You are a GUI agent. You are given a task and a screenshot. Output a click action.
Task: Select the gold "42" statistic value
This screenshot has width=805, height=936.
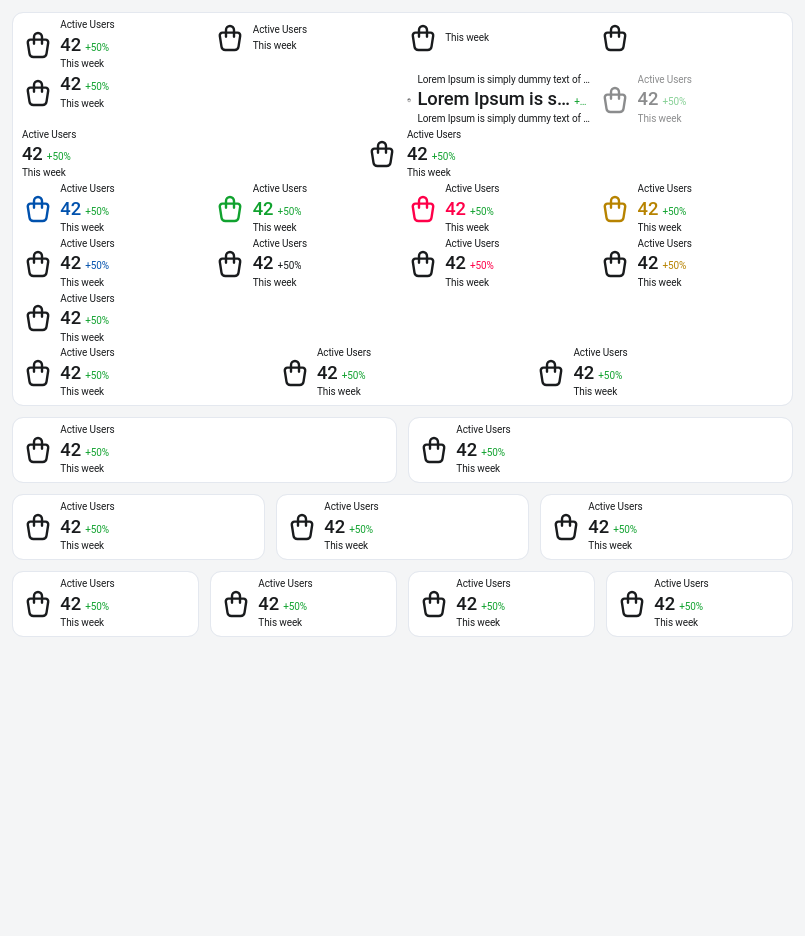(648, 209)
